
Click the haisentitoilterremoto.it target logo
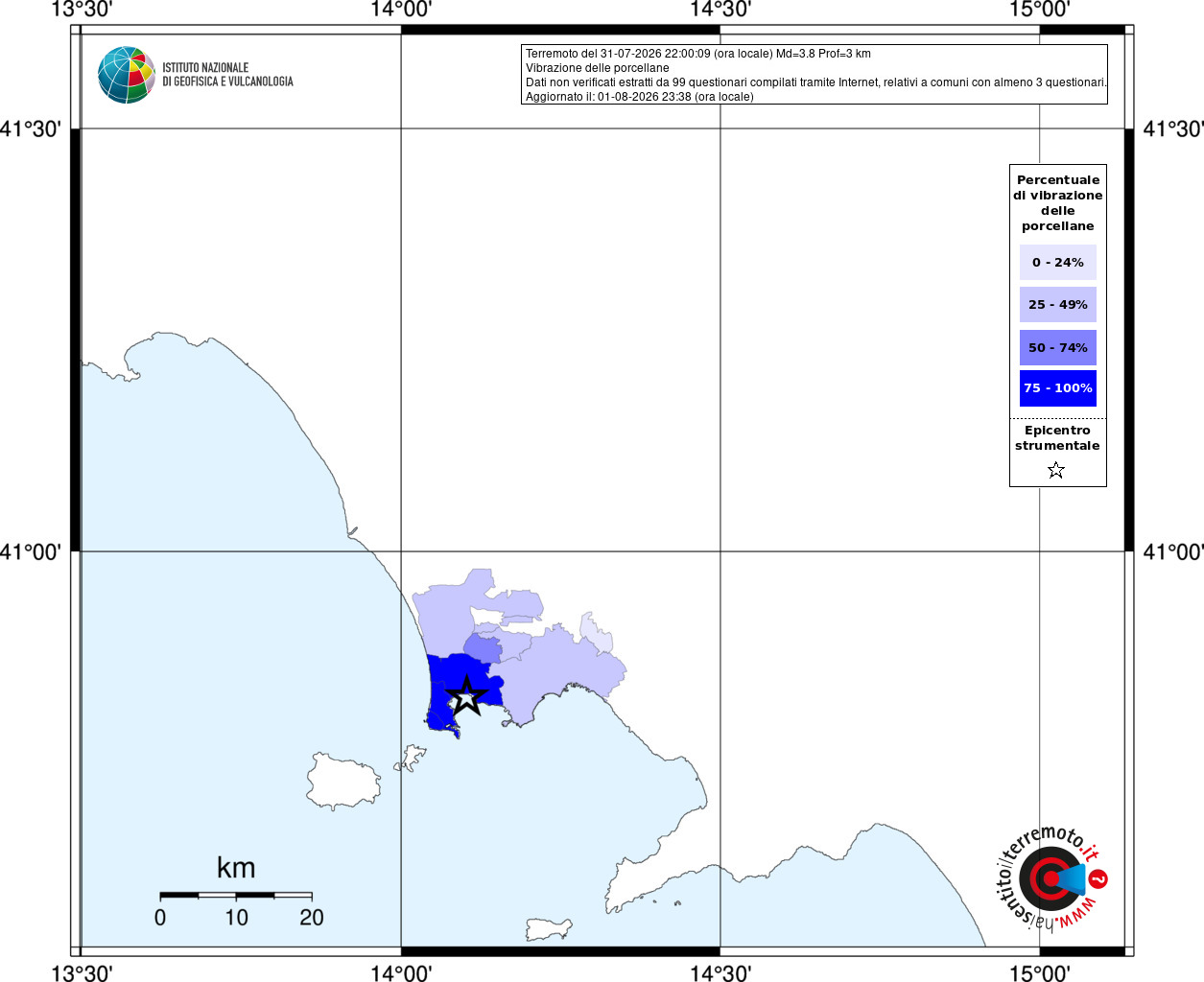click(1052, 877)
